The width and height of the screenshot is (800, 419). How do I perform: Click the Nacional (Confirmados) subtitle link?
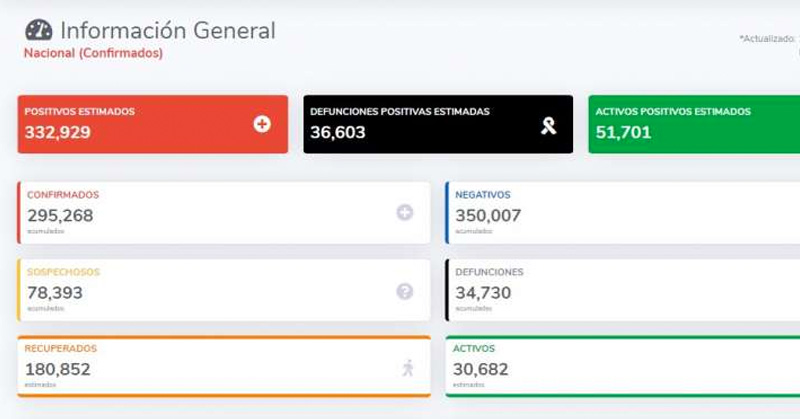(x=93, y=53)
